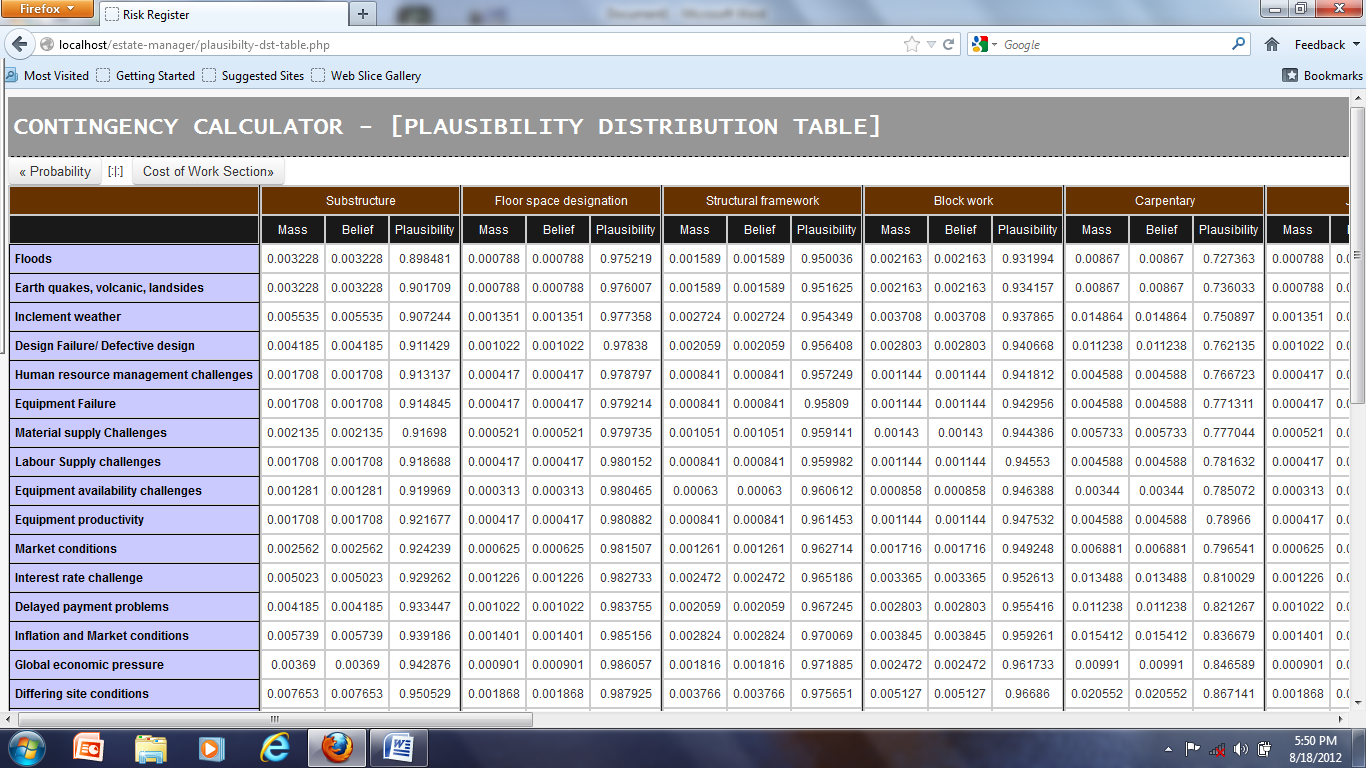1366x768 pixels.
Task: Open the Bookmarks menu on toolbar
Action: [1322, 75]
